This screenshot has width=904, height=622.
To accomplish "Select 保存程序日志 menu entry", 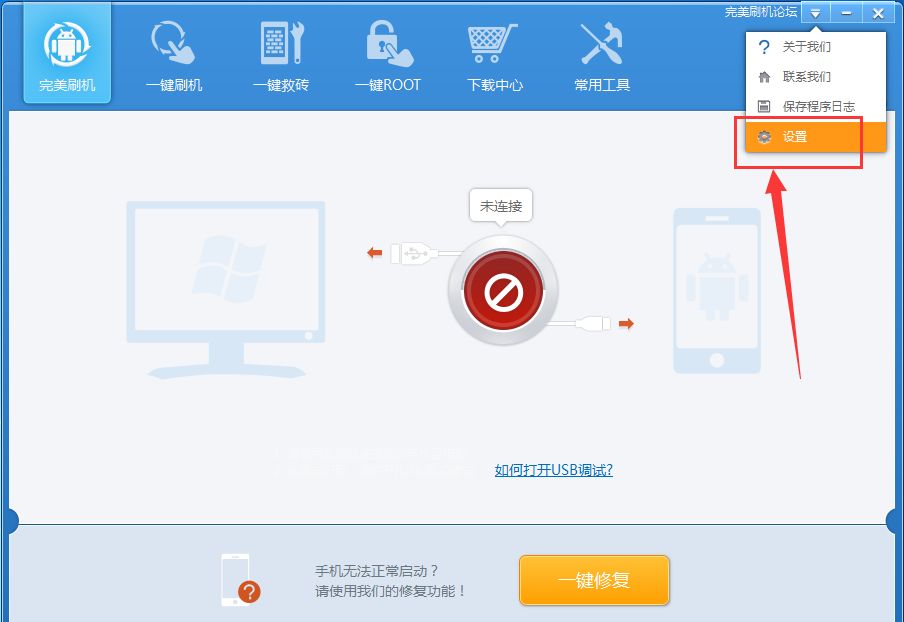I will (816, 107).
